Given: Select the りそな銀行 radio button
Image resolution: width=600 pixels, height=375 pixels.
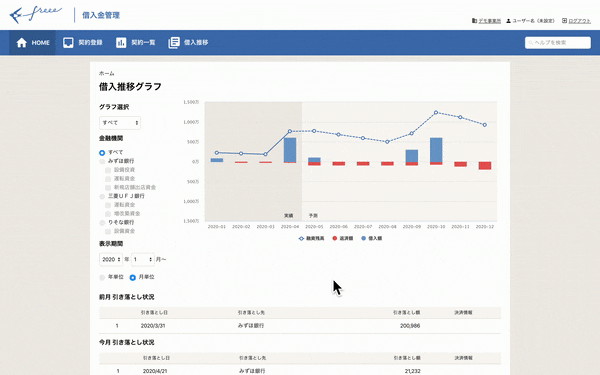Looking at the screenshot, I should pos(102,223).
